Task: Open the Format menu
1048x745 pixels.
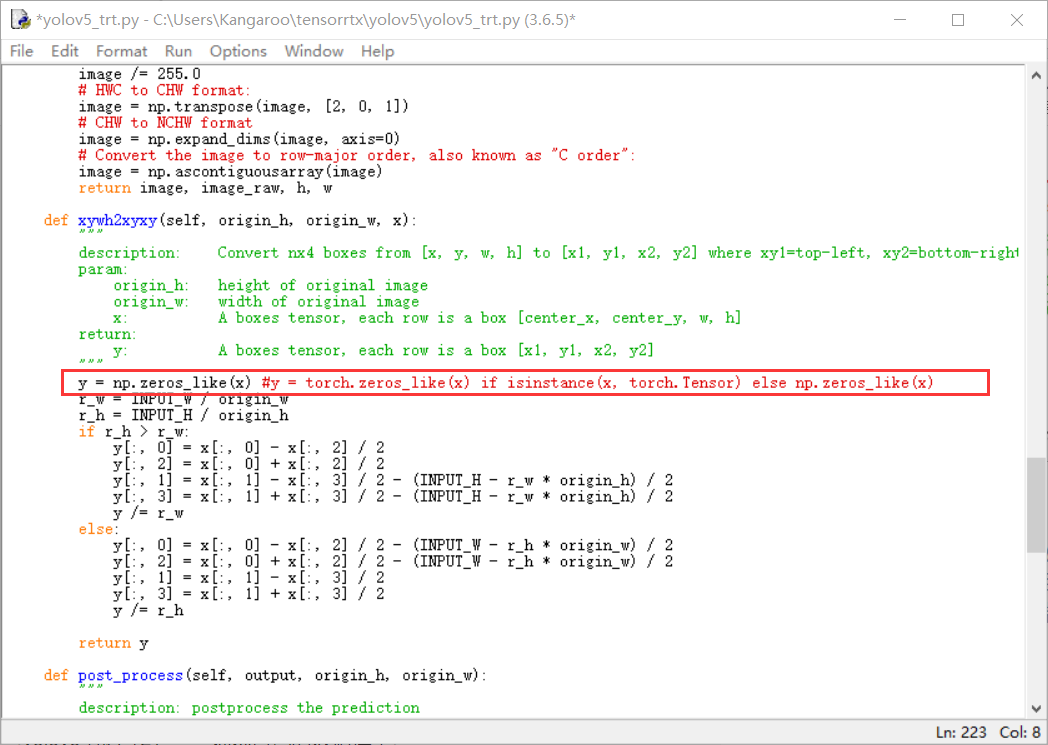Action: (x=121, y=51)
